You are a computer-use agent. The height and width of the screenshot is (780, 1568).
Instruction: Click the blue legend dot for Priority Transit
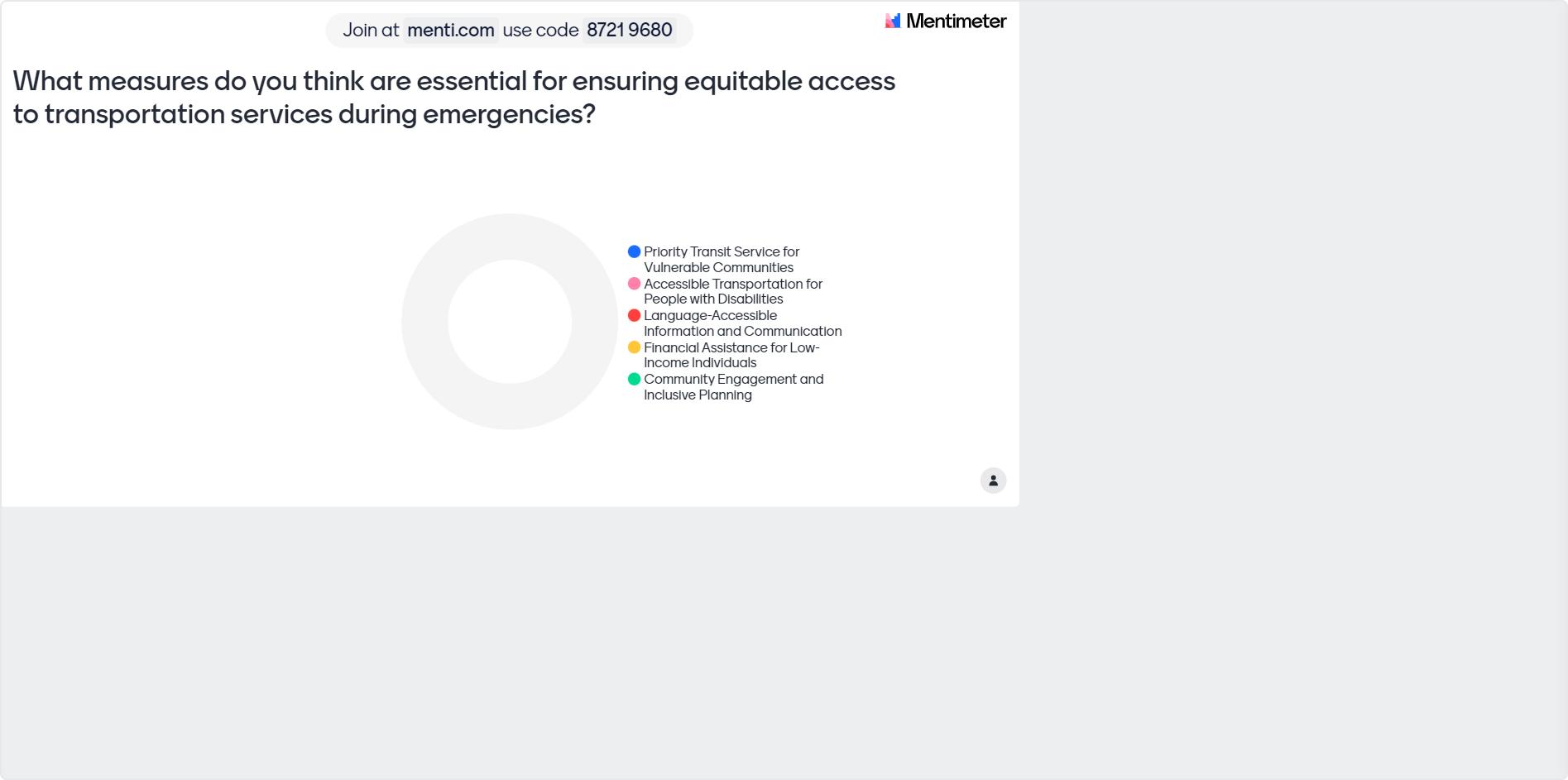[x=634, y=251]
